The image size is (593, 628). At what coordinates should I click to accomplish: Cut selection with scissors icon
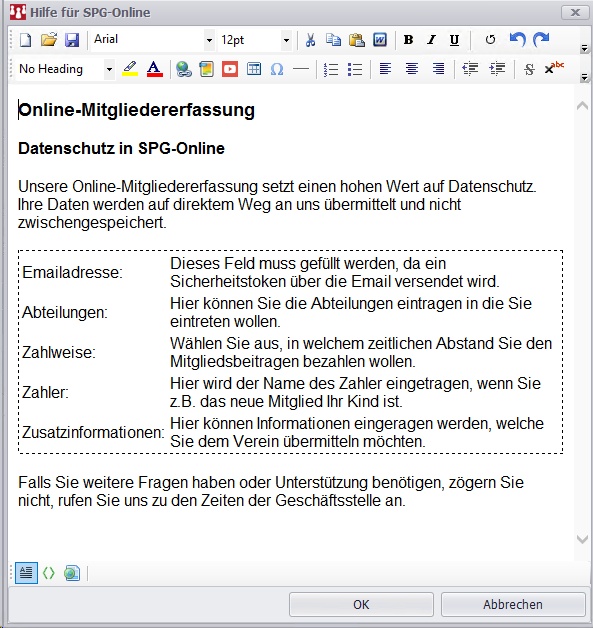(310, 40)
